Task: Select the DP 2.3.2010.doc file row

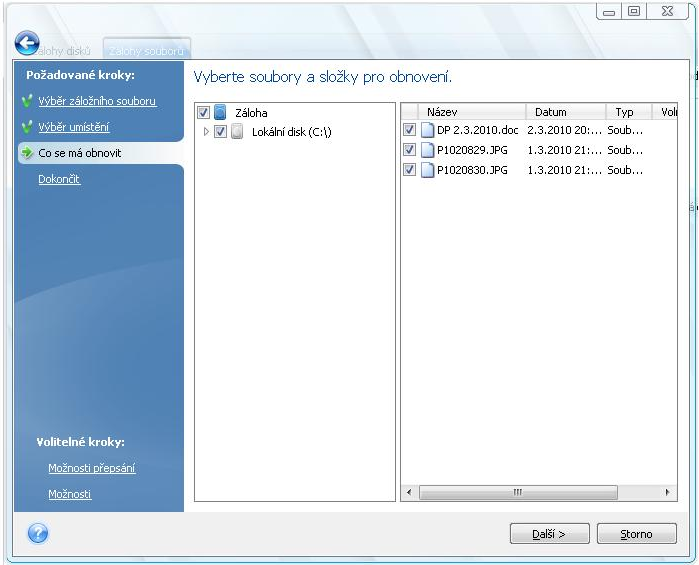Action: [539, 130]
